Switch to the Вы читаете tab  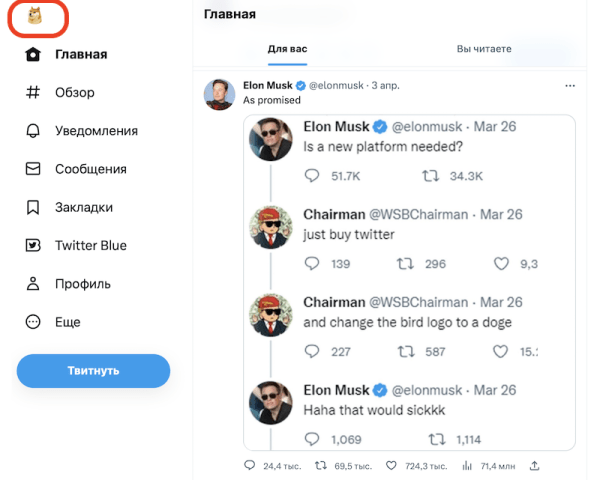pyautogui.click(x=484, y=48)
